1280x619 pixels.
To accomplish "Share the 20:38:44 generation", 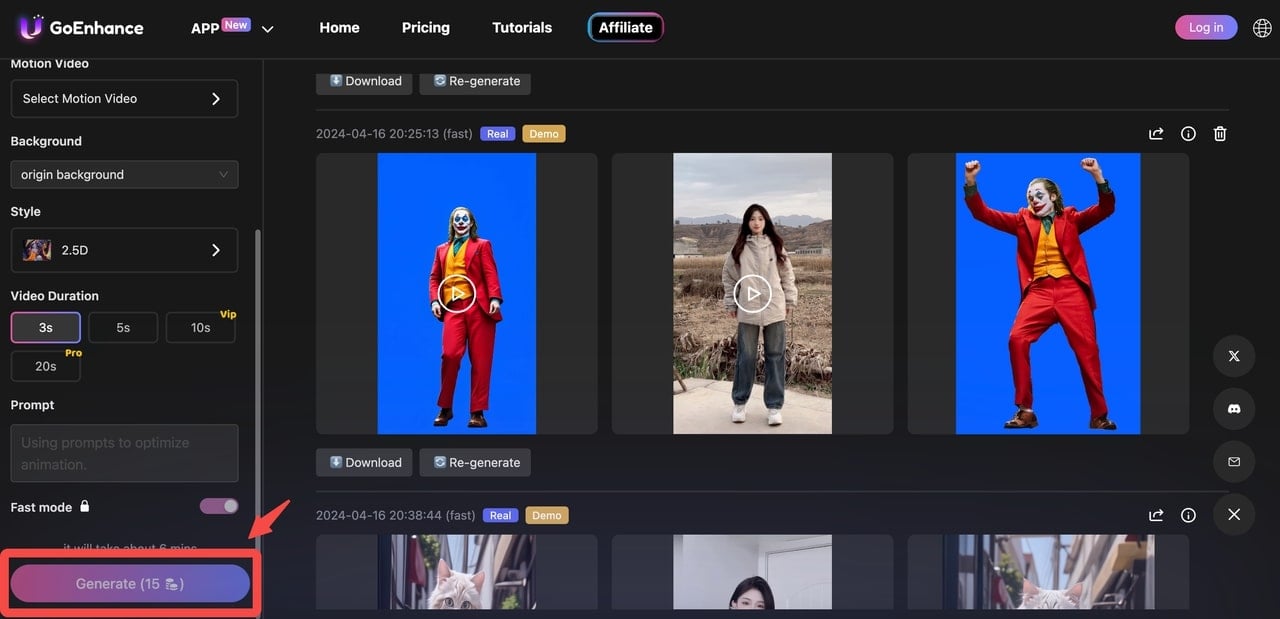I will pyautogui.click(x=1156, y=515).
